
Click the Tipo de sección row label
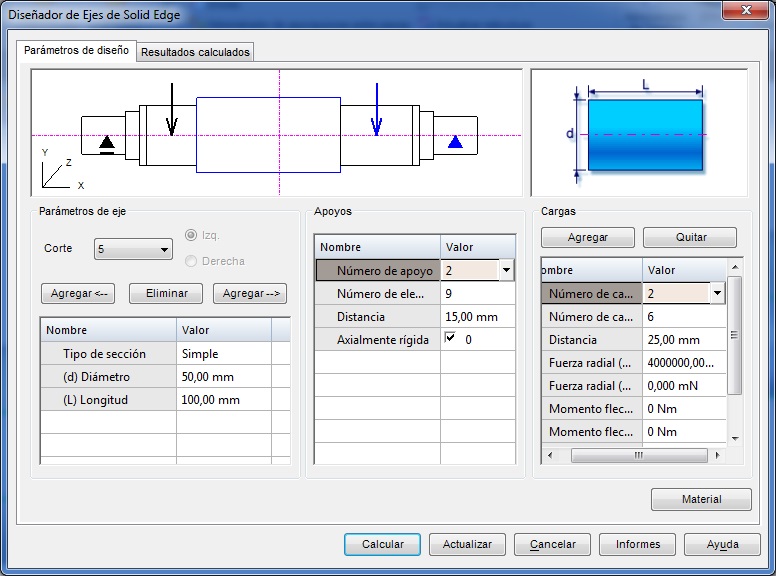click(109, 354)
